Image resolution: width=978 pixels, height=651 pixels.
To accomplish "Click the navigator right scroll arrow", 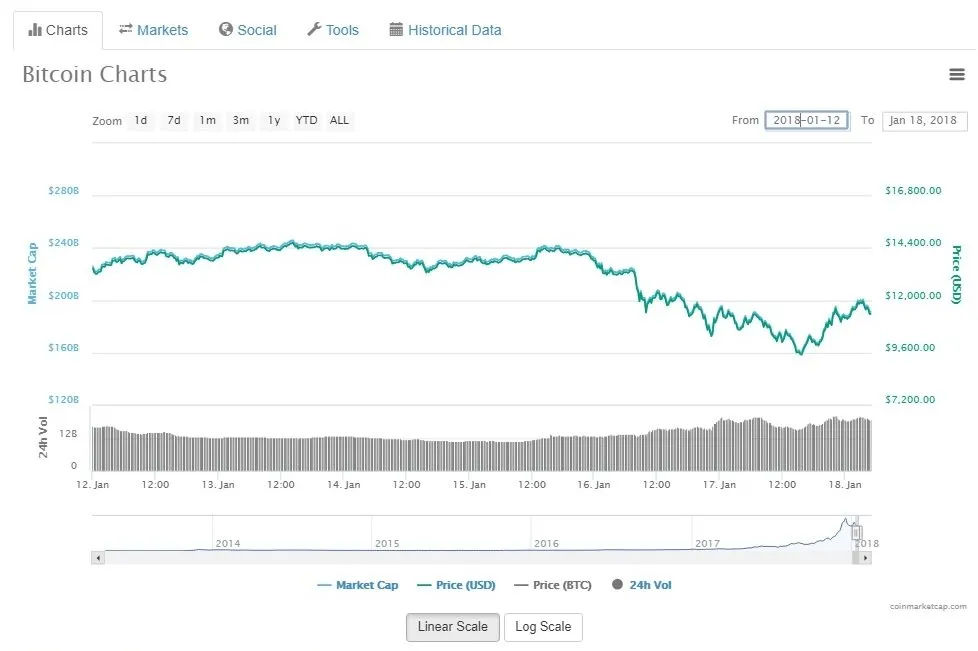I will 864,557.
